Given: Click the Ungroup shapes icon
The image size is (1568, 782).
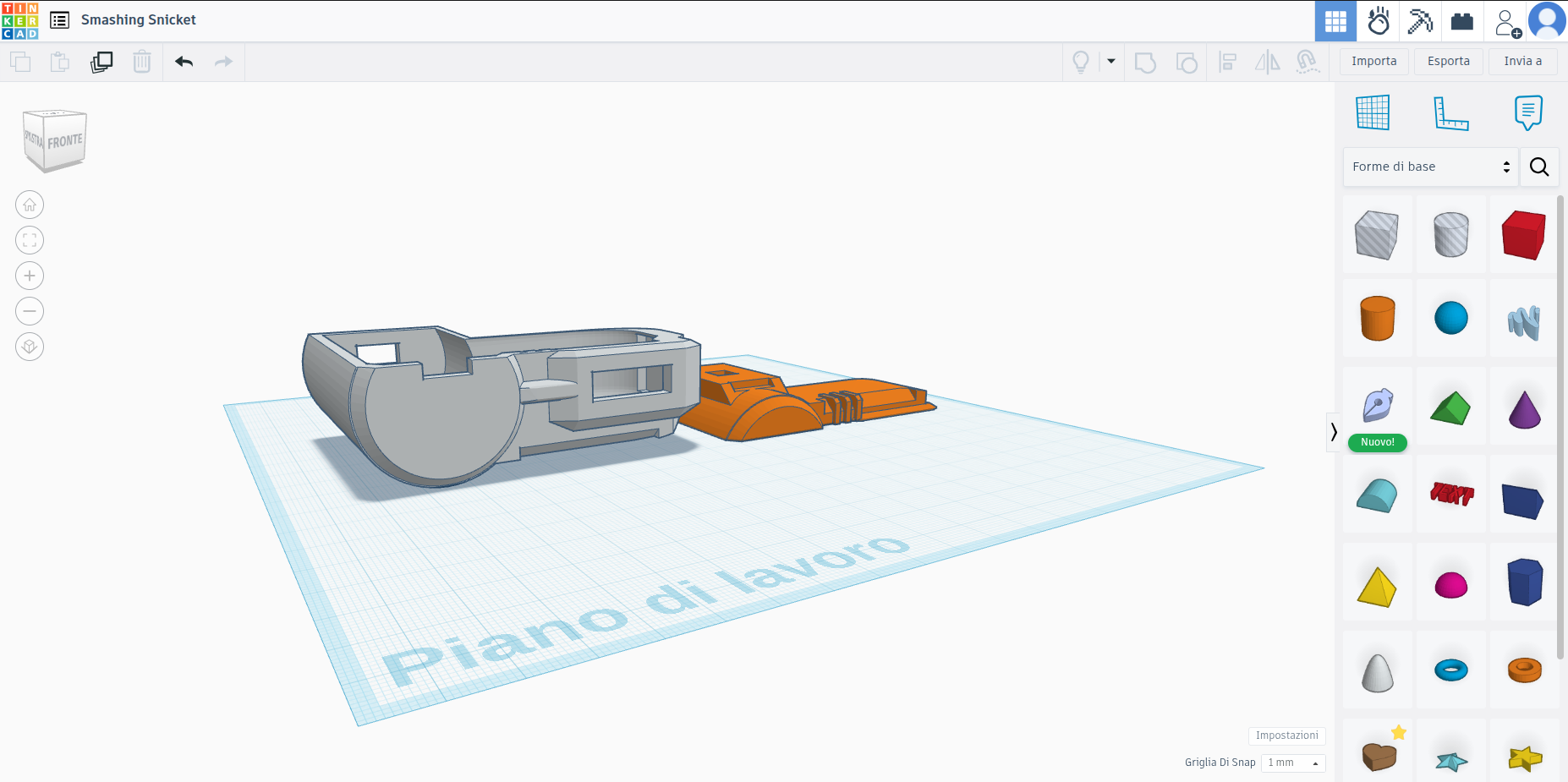Looking at the screenshot, I should (1187, 63).
